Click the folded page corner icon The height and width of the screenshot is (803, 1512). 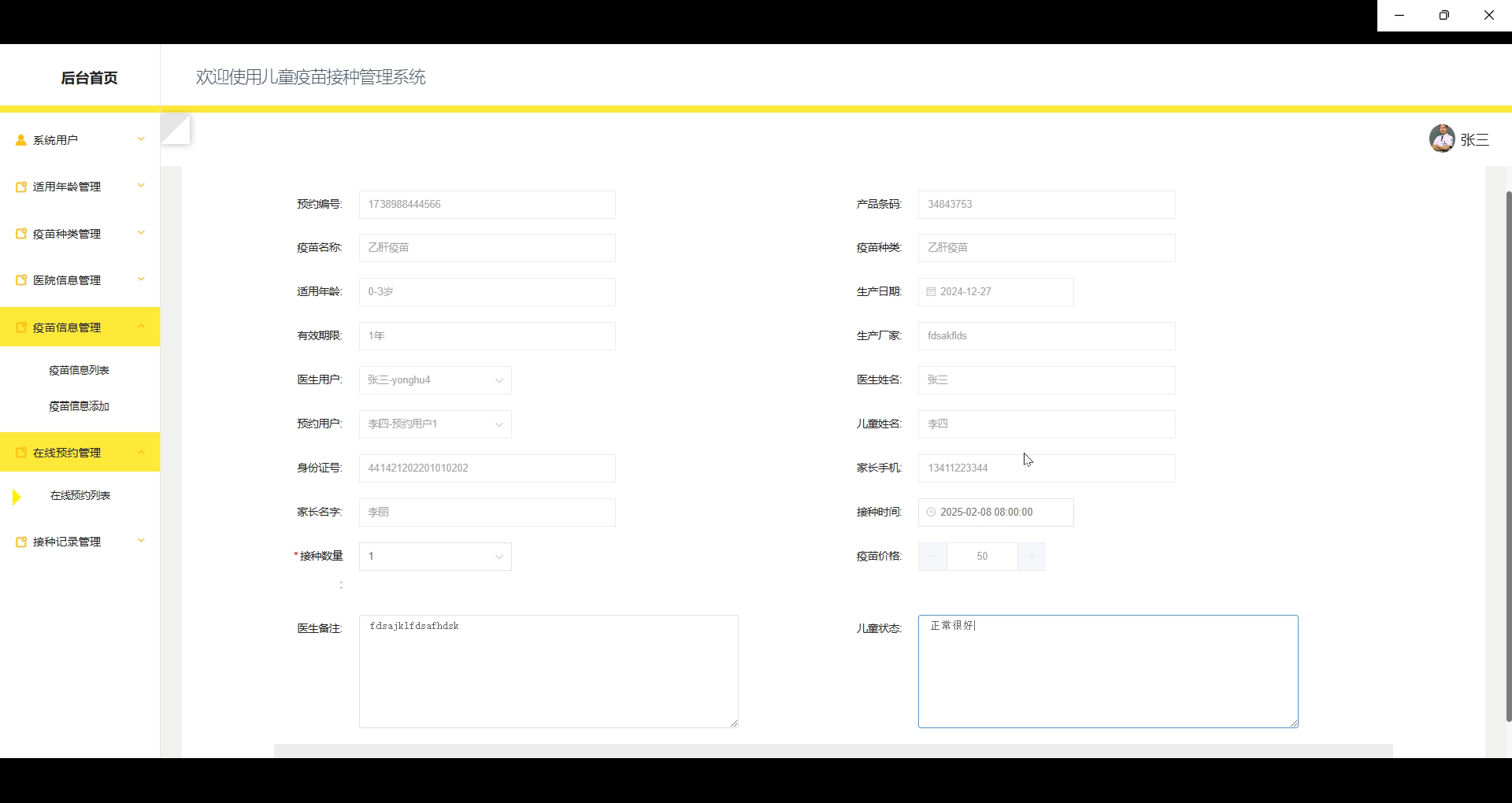[176, 129]
